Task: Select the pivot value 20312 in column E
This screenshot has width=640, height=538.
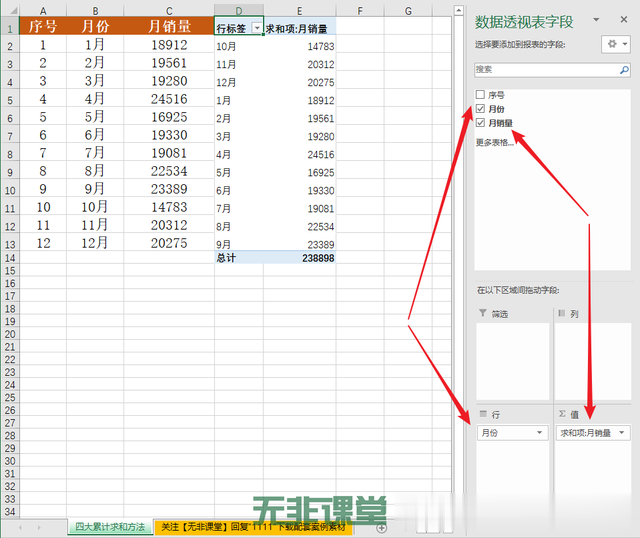Action: pos(300,64)
